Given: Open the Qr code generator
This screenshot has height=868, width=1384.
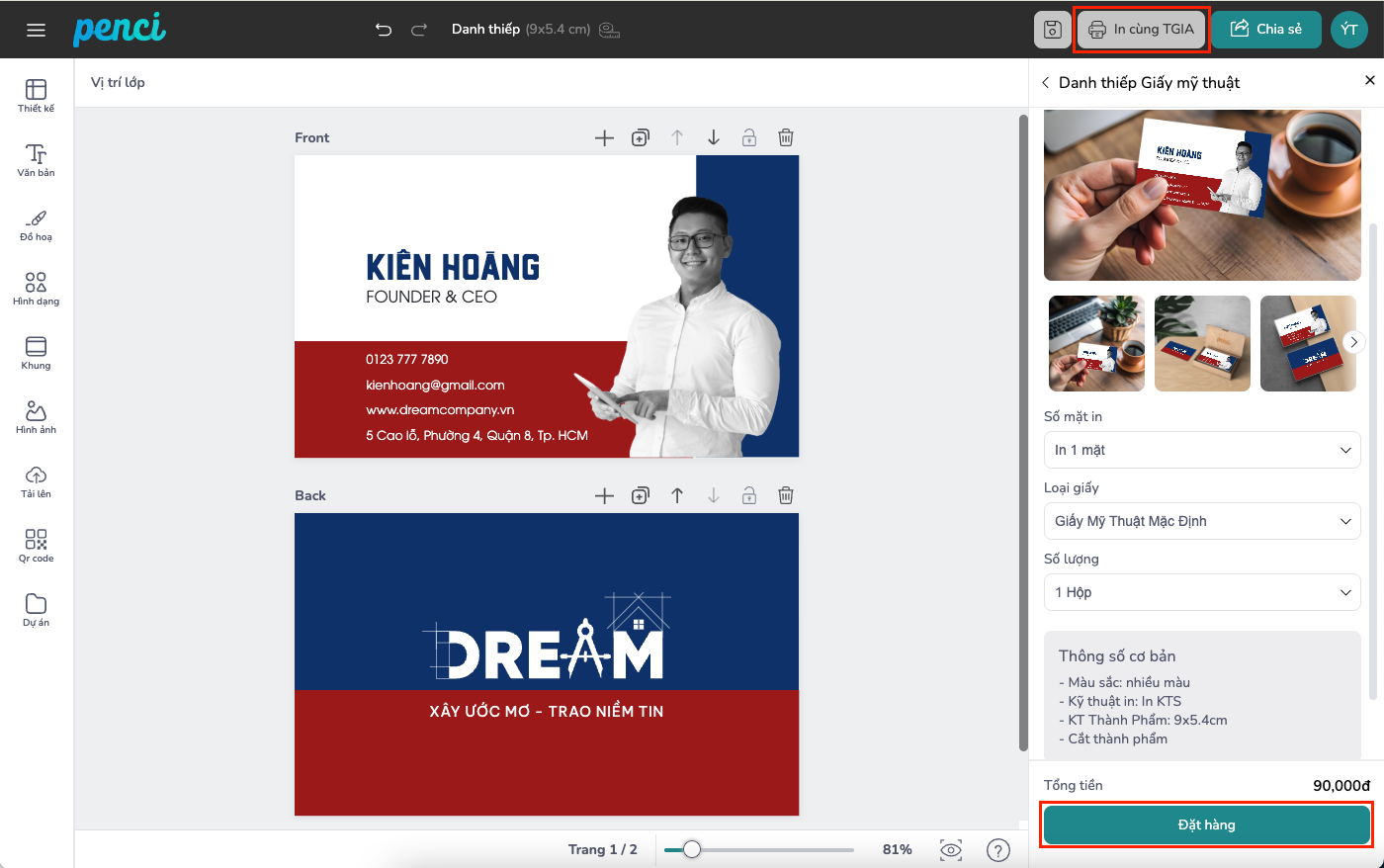Looking at the screenshot, I should [36, 545].
